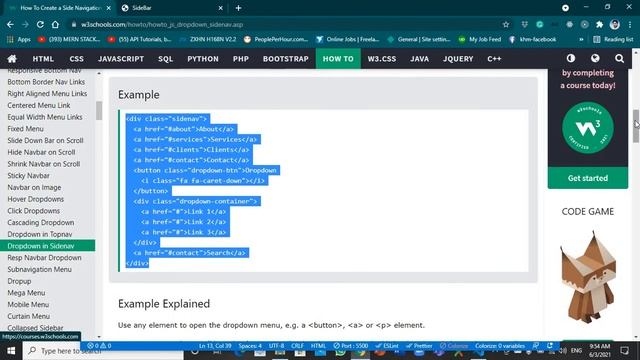This screenshot has height=360, width=640.
Task: Open the BOOTSTRAP menu item
Action: click(286, 59)
